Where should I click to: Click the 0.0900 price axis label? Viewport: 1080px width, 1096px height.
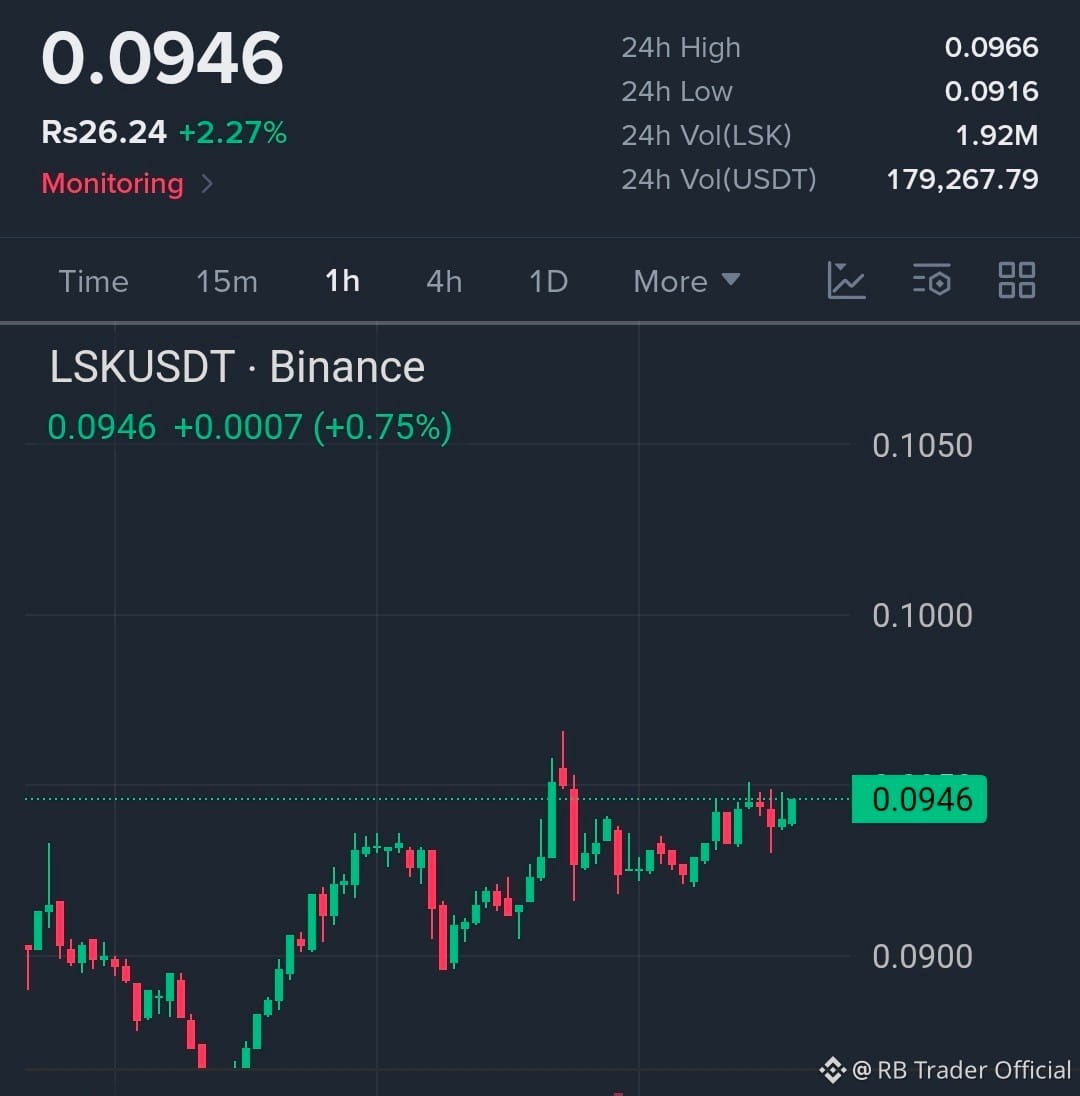(x=922, y=956)
